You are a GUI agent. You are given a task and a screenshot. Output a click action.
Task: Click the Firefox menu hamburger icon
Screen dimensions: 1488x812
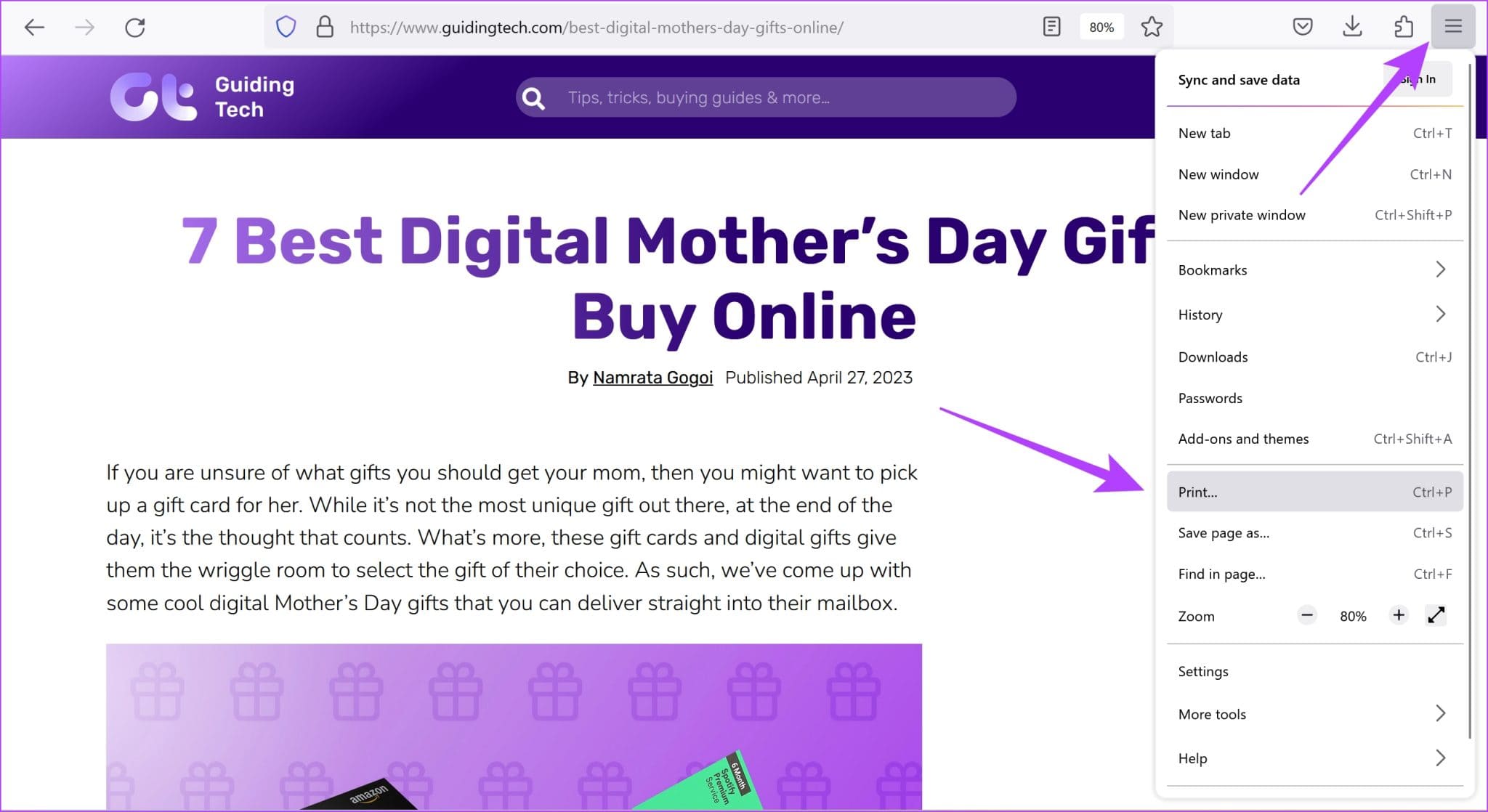click(1452, 27)
